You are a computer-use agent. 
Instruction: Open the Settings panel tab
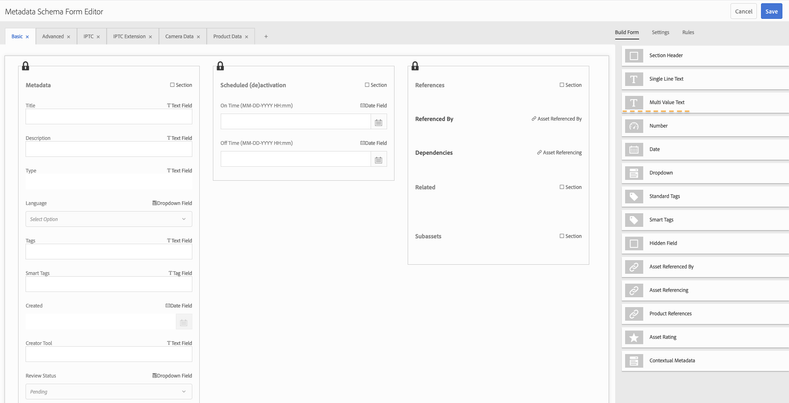coord(661,32)
